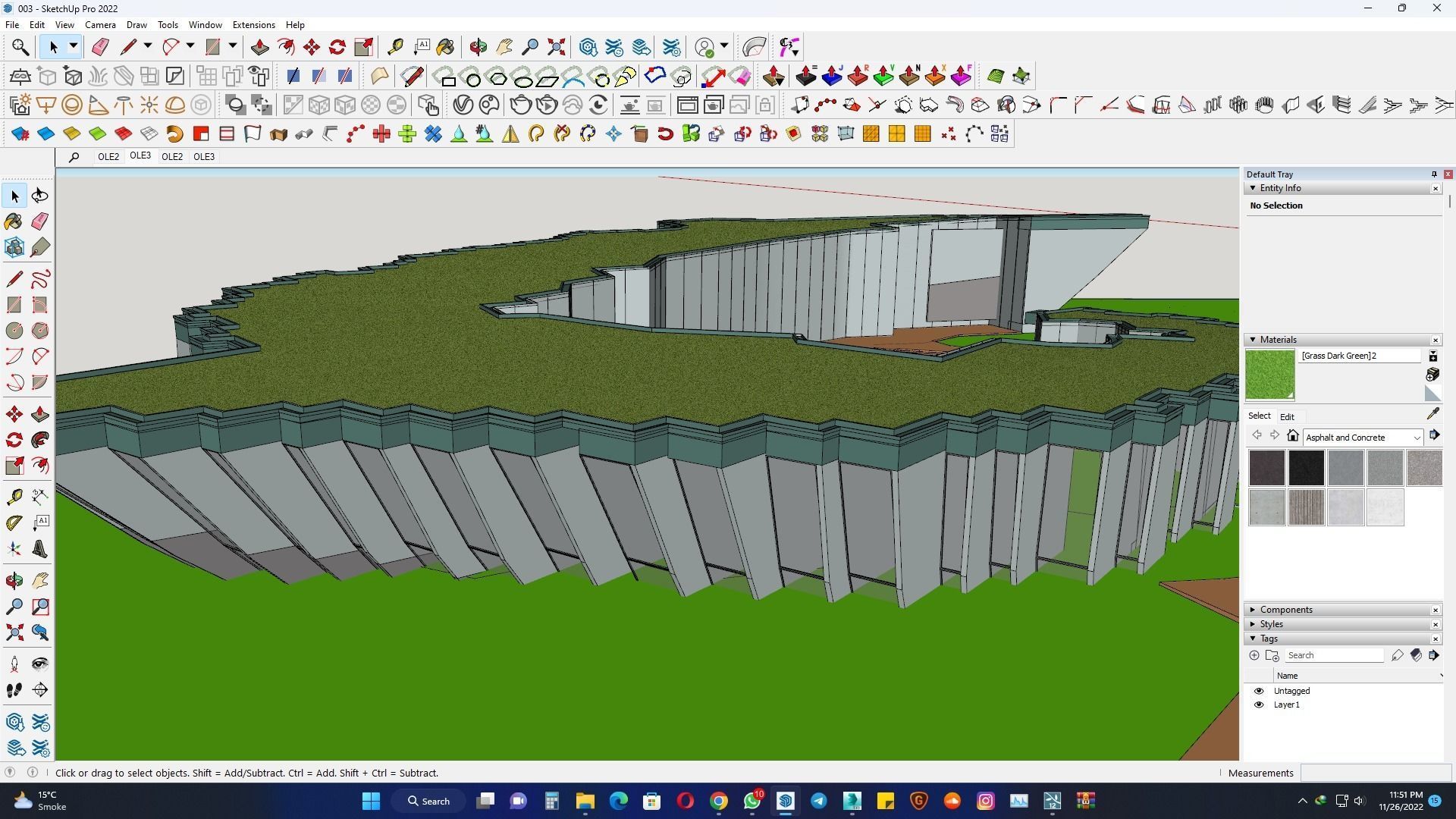Click the first OLE3 scene tab
The image size is (1456, 819).
click(140, 155)
